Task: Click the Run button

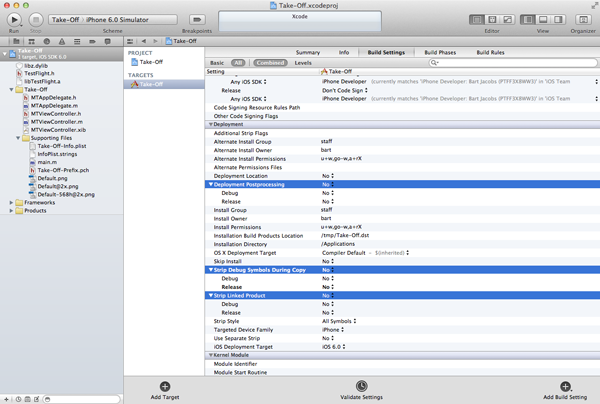Action: [14, 20]
